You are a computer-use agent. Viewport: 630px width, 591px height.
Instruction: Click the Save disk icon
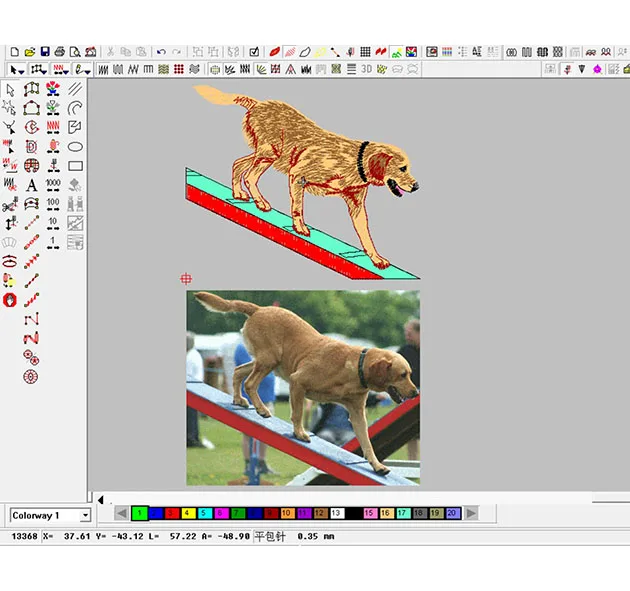(45, 51)
